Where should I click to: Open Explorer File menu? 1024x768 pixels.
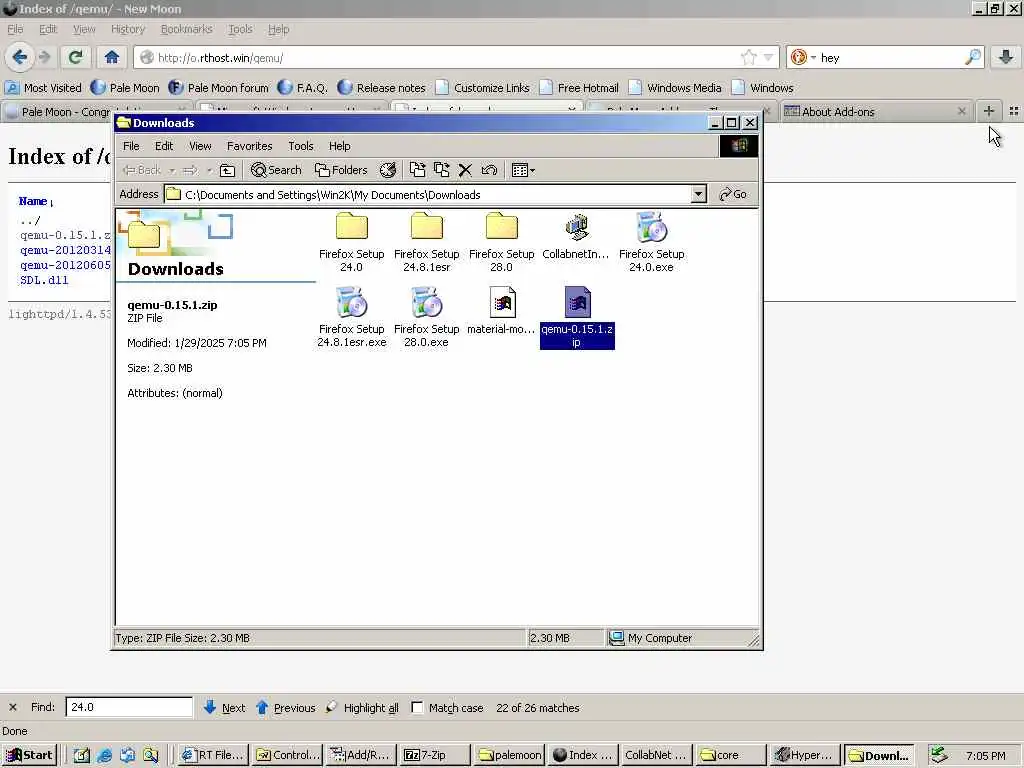(x=131, y=146)
